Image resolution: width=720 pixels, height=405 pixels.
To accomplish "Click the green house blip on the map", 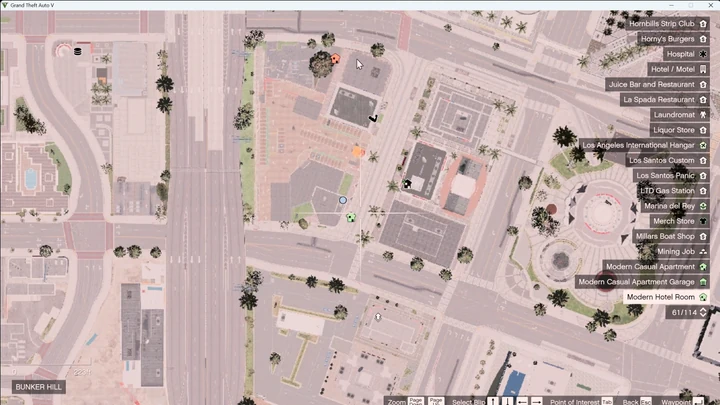I will (x=351, y=217).
